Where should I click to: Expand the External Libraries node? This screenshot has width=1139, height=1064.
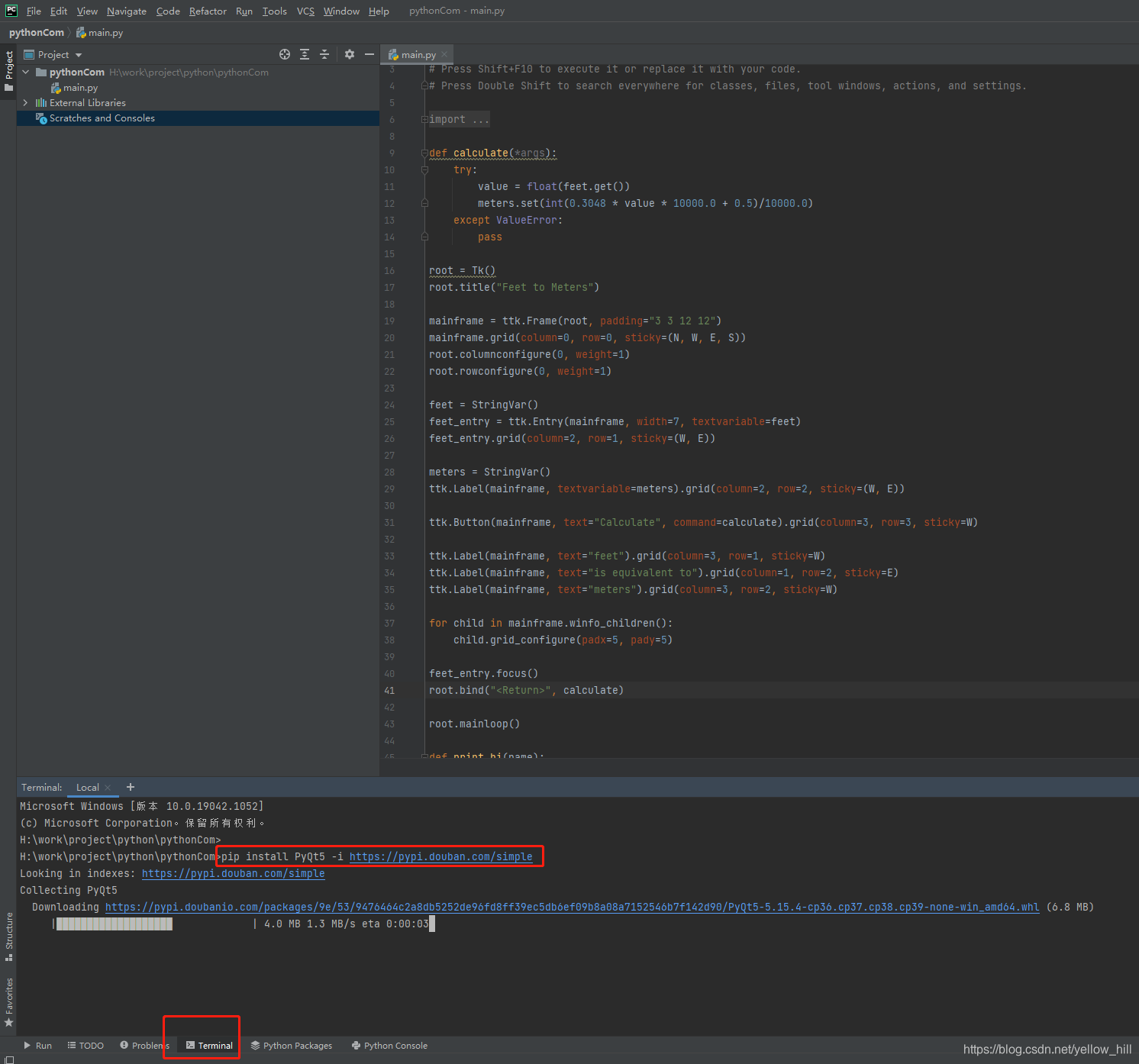pyautogui.click(x=25, y=102)
